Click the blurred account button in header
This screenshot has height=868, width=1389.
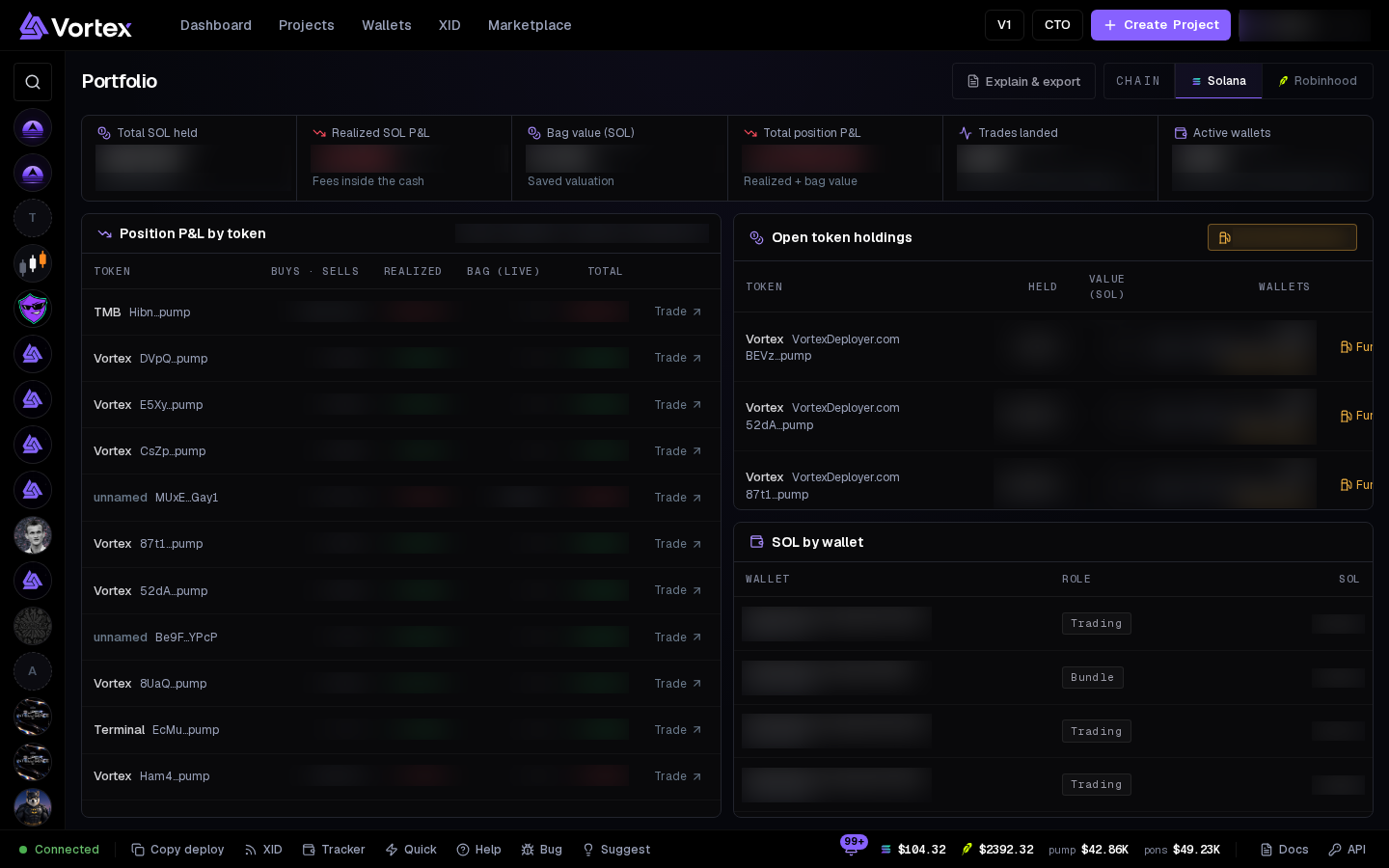coord(1304,25)
